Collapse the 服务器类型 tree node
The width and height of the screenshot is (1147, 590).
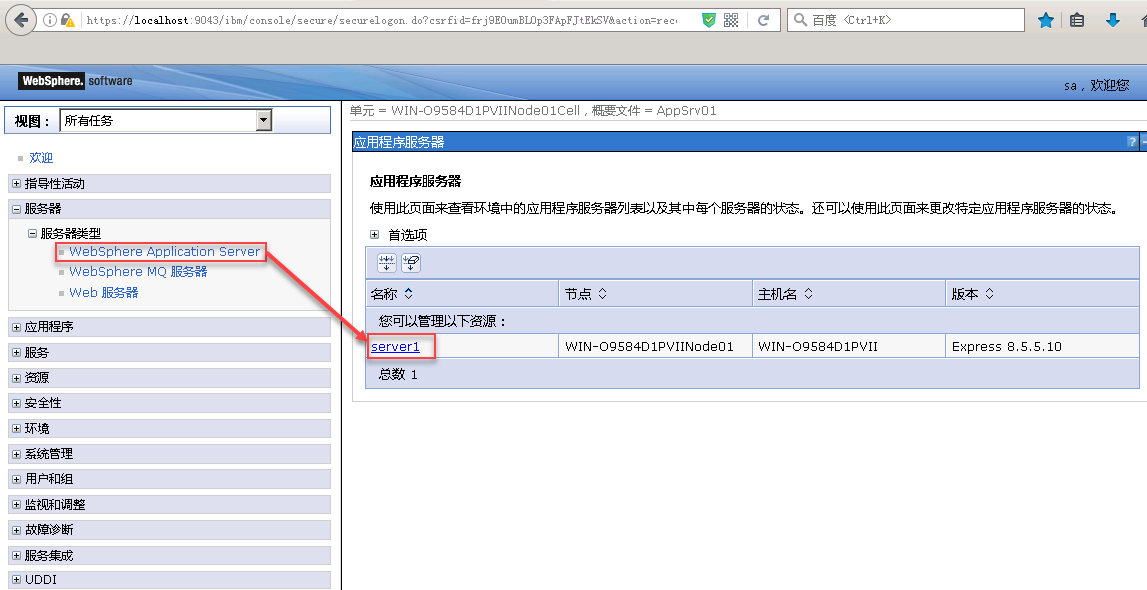tap(32, 233)
